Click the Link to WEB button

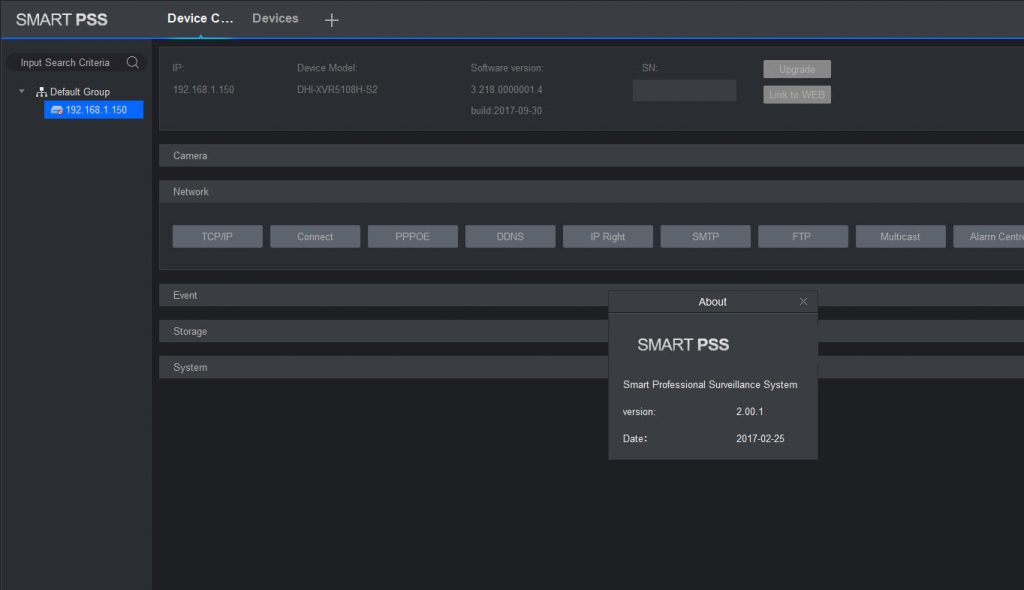797,95
